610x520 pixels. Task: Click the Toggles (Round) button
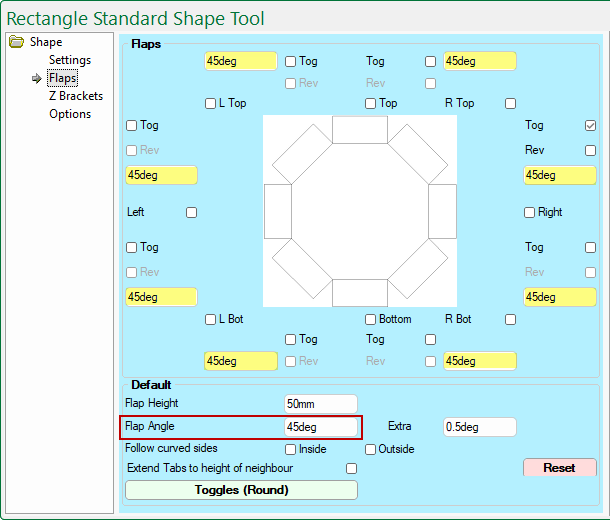tap(241, 490)
